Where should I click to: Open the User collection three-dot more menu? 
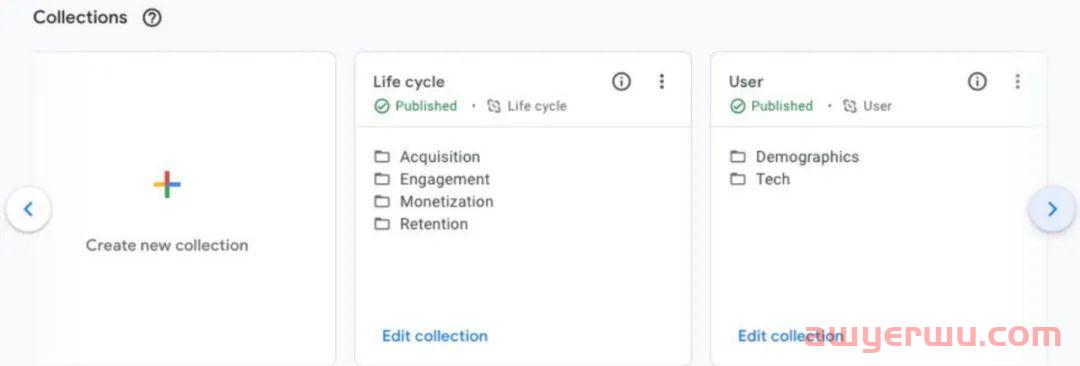coord(1017,82)
